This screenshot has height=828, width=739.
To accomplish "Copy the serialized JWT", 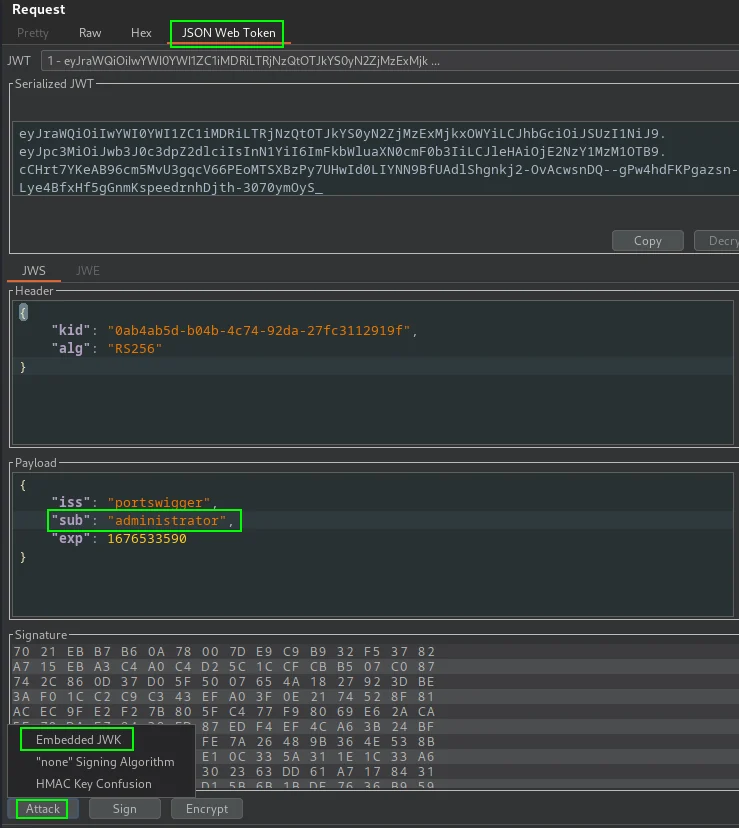I will click(x=648, y=241).
